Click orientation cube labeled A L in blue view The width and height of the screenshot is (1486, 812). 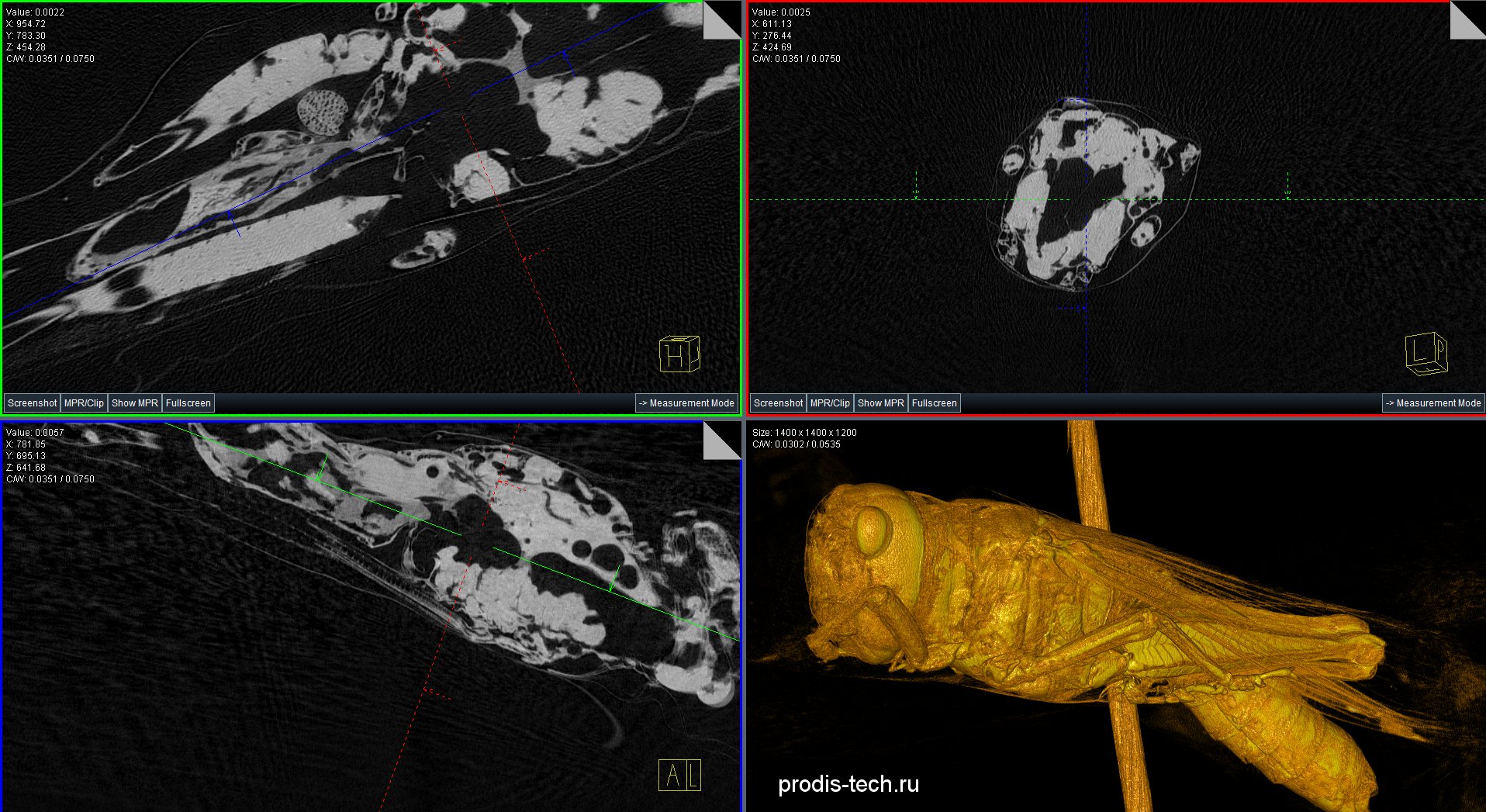tap(679, 775)
